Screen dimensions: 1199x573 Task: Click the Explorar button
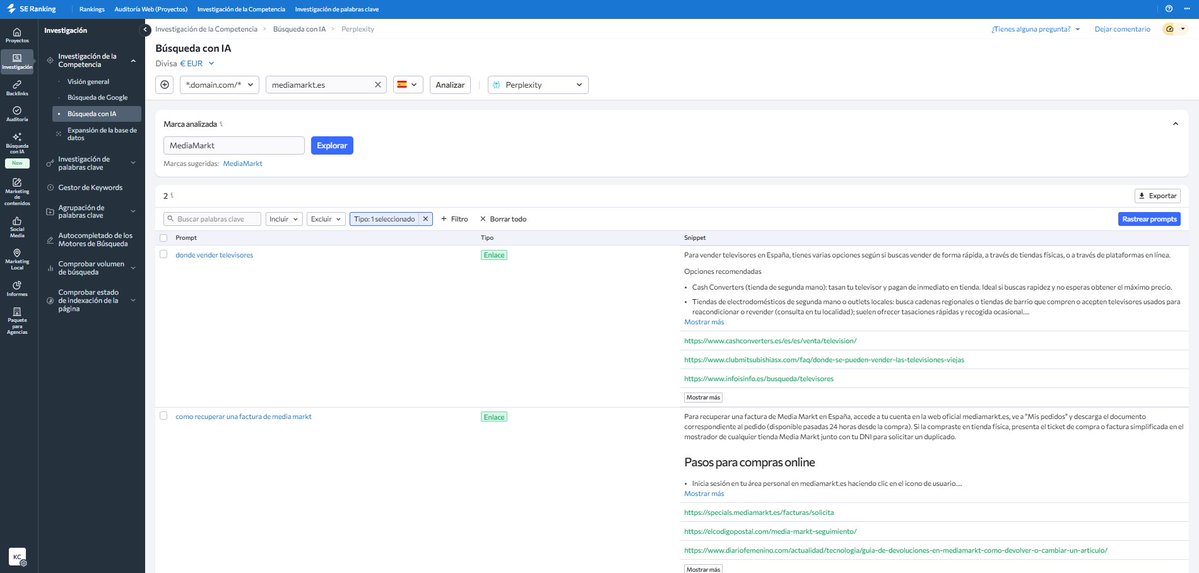coord(332,145)
